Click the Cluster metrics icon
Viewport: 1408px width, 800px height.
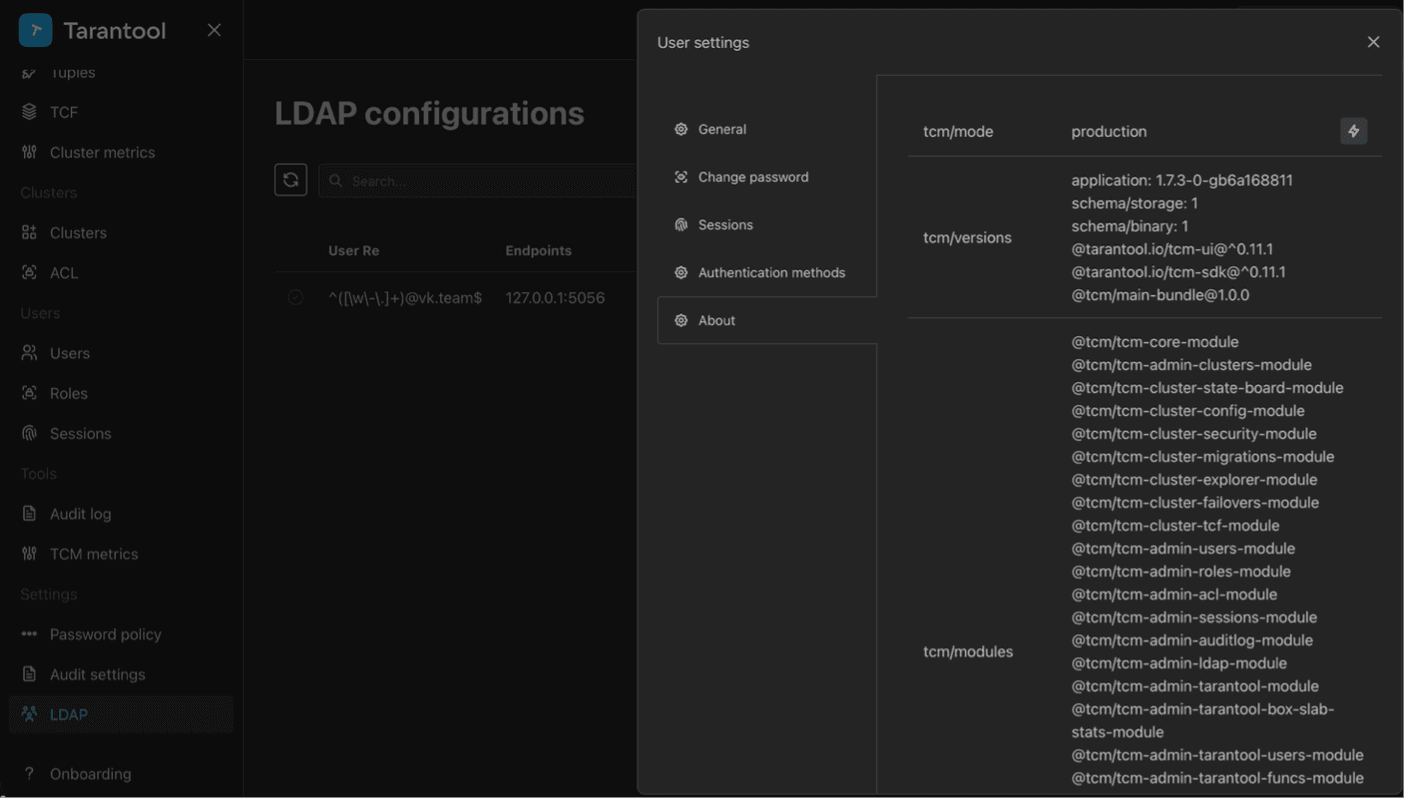click(29, 152)
